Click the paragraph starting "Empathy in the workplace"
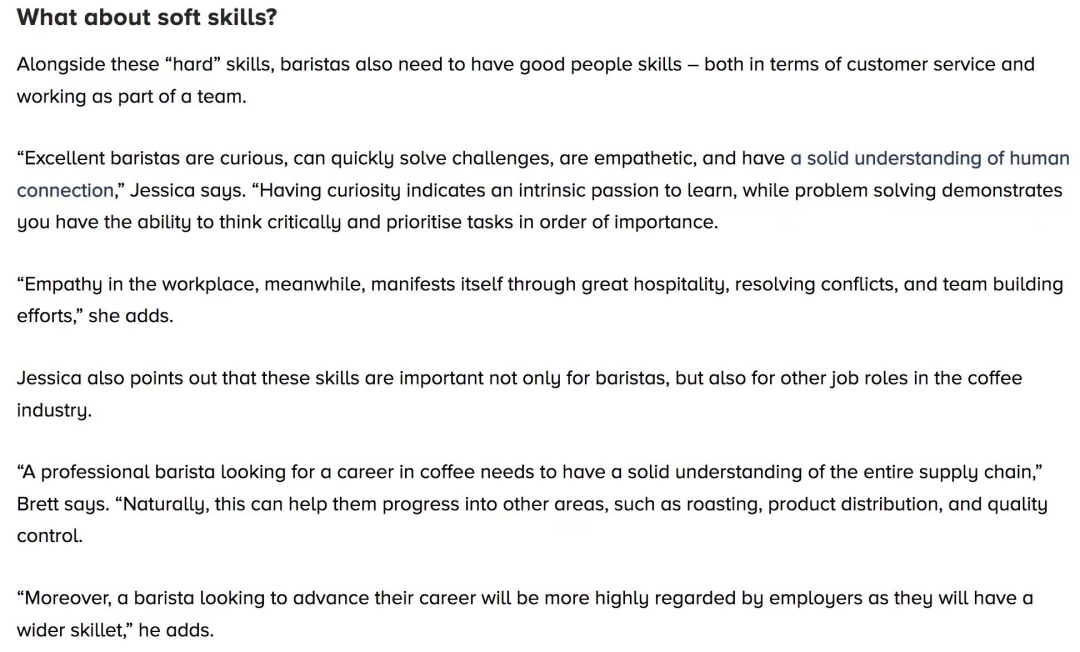This screenshot has height=652, width=1080. click(x=540, y=300)
